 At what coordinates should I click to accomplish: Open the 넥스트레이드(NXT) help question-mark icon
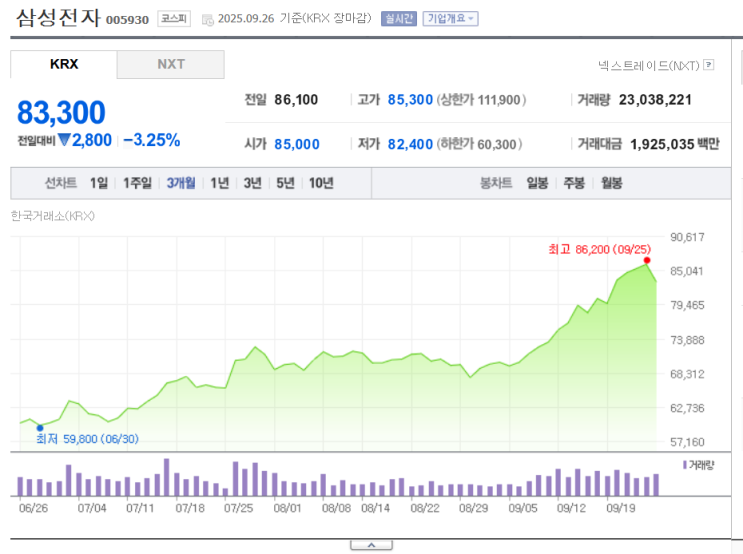[708, 64]
